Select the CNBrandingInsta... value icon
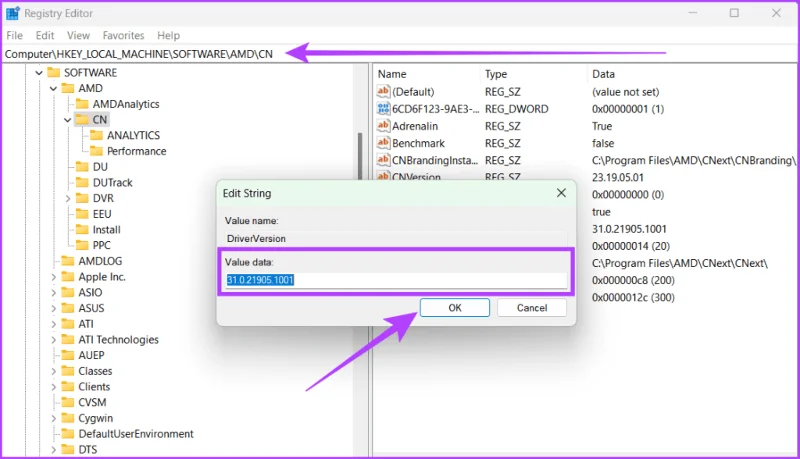Viewport: 800px width, 459px height. pyautogui.click(x=383, y=160)
